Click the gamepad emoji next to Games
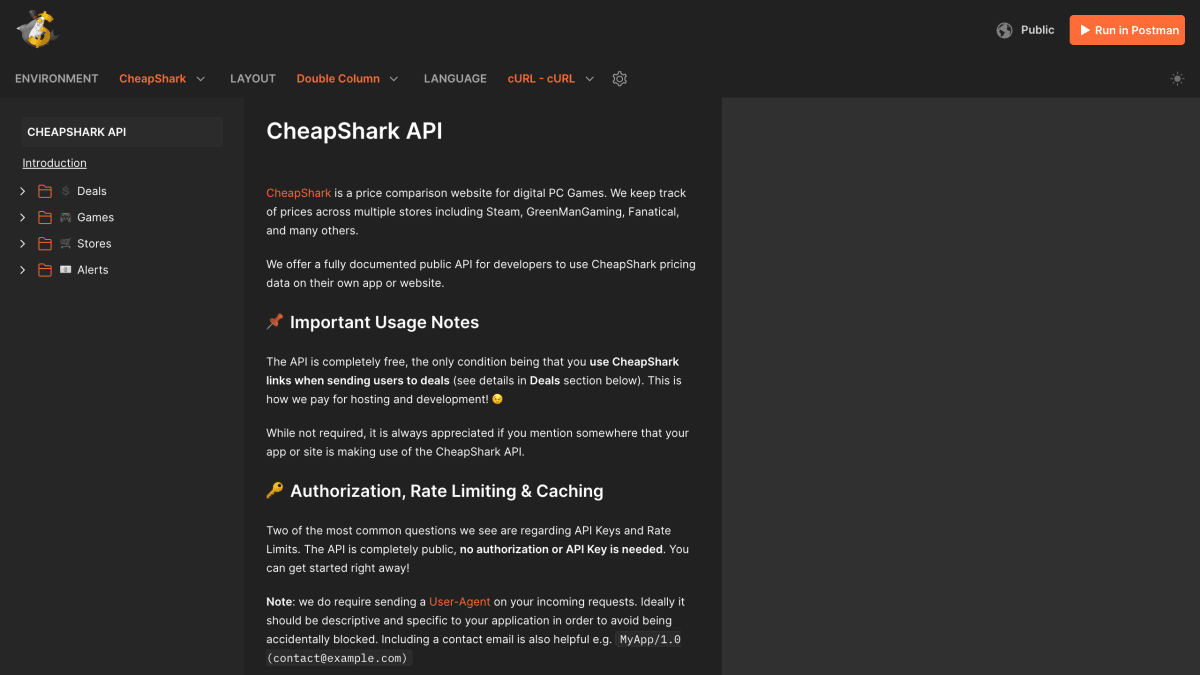 coord(66,217)
